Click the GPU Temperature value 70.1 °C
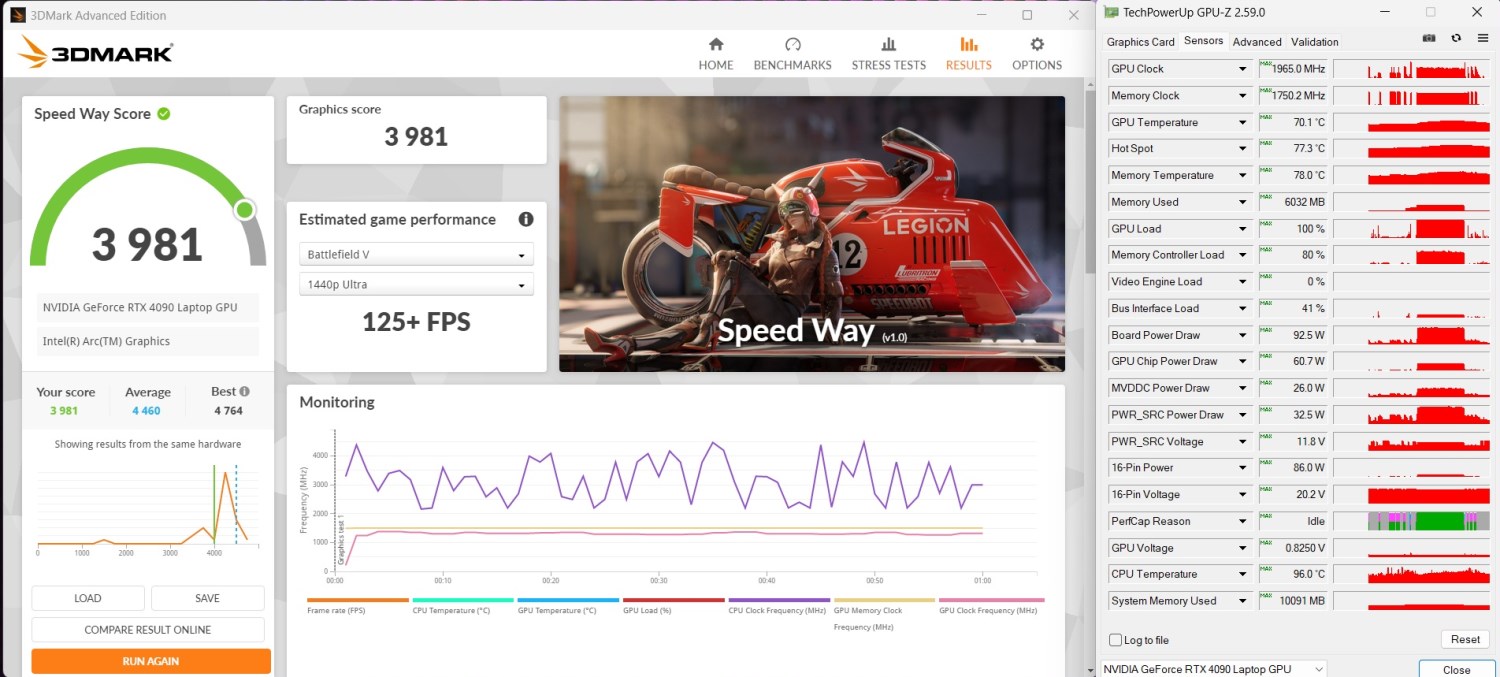 pos(1309,123)
